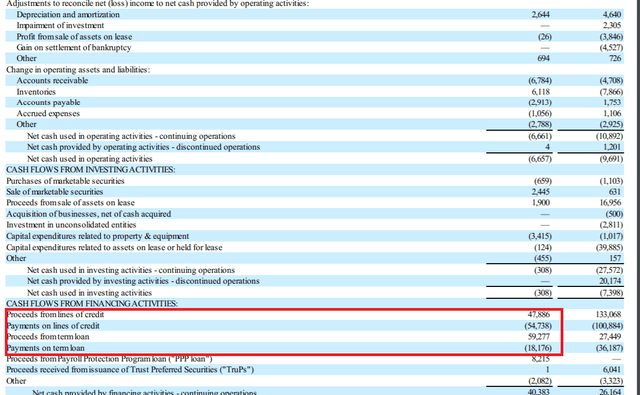Image resolution: width=640 pixels, height=395 pixels.
Task: Select the proceeds value 16,956
Action: pos(610,203)
